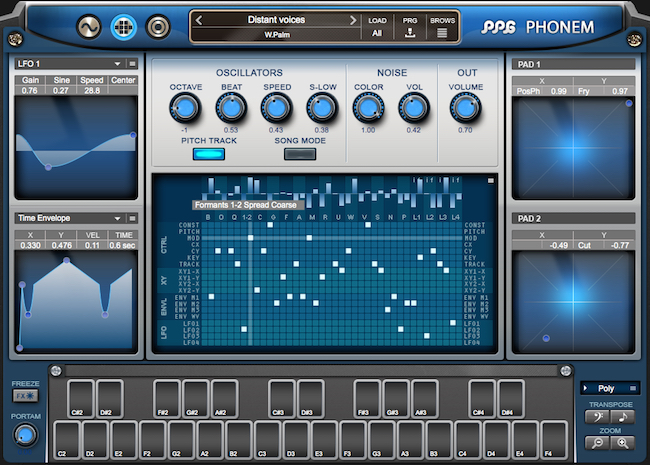Image resolution: width=650 pixels, height=465 pixels.
Task: Toggle matrix cell LFO1 row, L3 column
Action: [x=453, y=323]
